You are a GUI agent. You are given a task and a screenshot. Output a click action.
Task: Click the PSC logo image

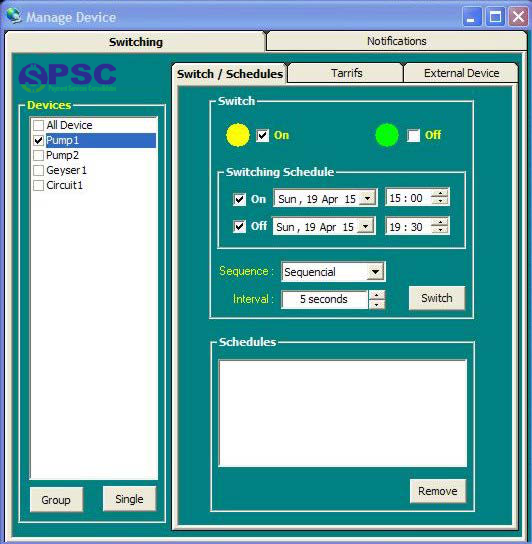coord(68,77)
